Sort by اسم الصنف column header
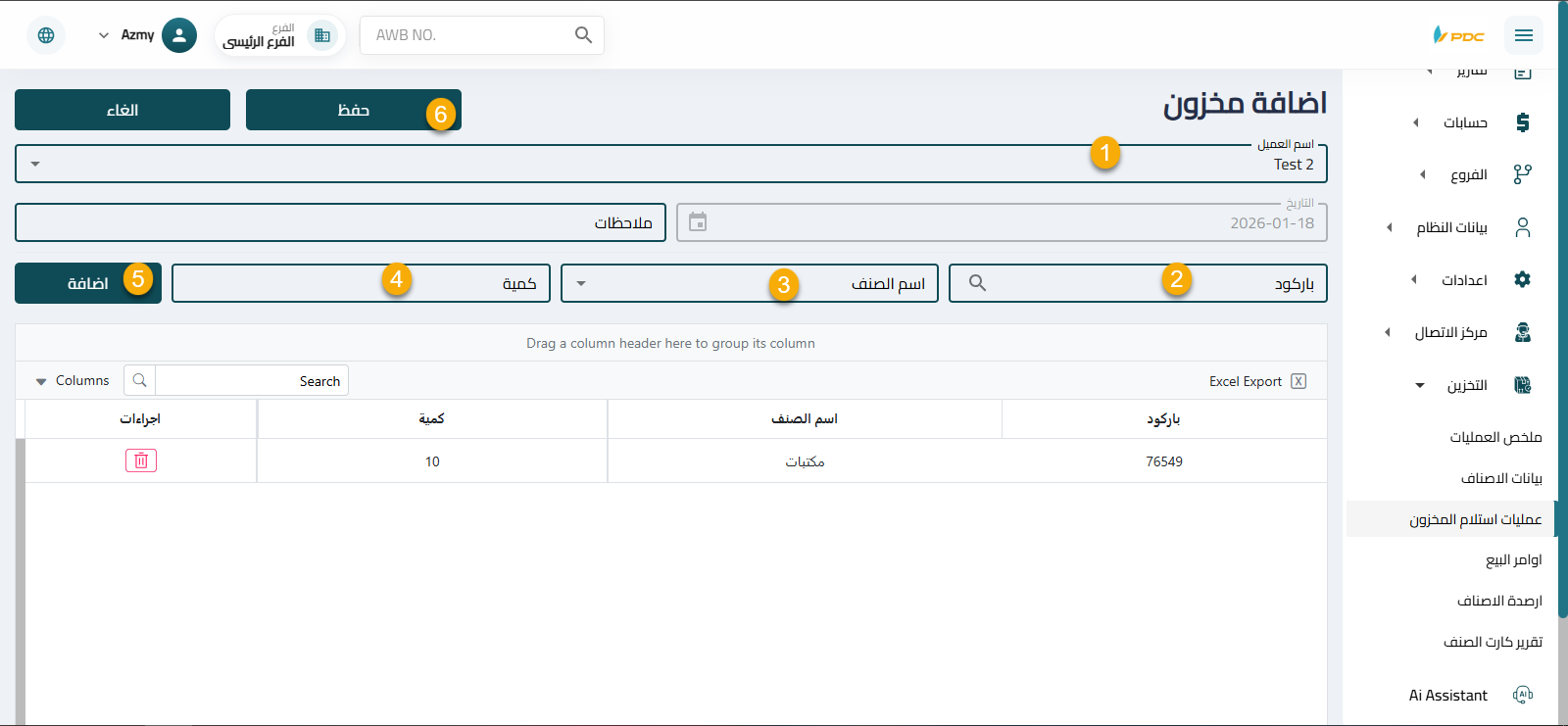This screenshot has width=1568, height=726. 805,418
